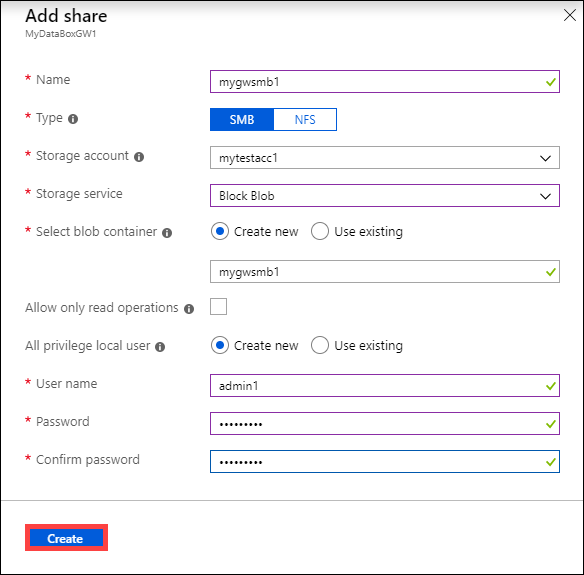
Task: Focus the Password input field
Action: (385, 423)
